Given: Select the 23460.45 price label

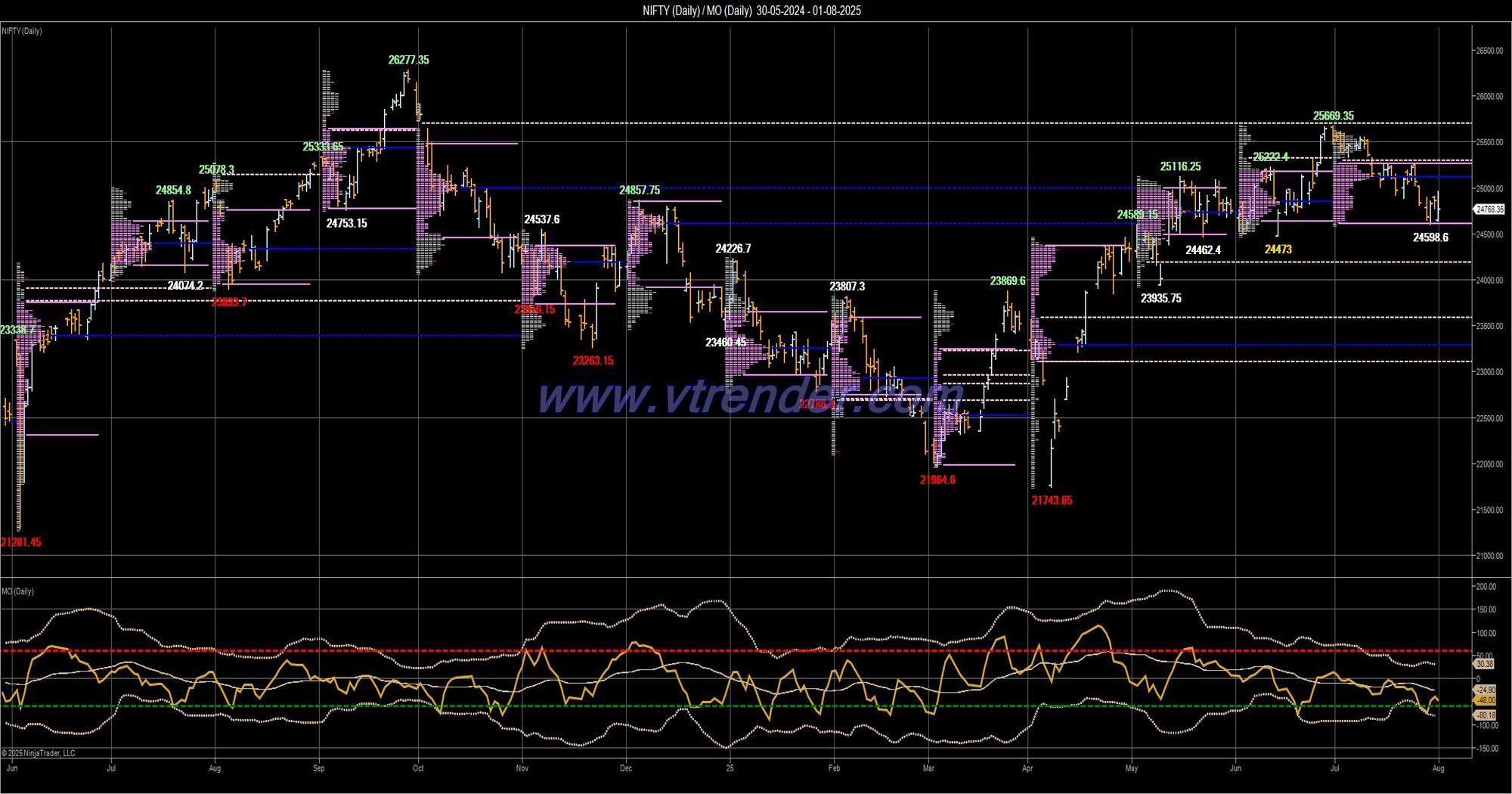Looking at the screenshot, I should 726,343.
